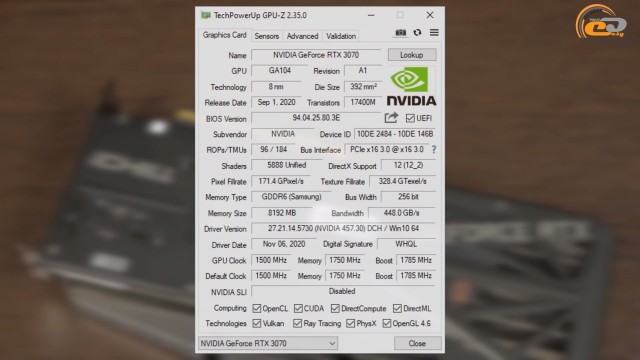Viewport: 640px width, 360px height.
Task: Click the refresh icon in GPU-Z
Action: point(417,33)
